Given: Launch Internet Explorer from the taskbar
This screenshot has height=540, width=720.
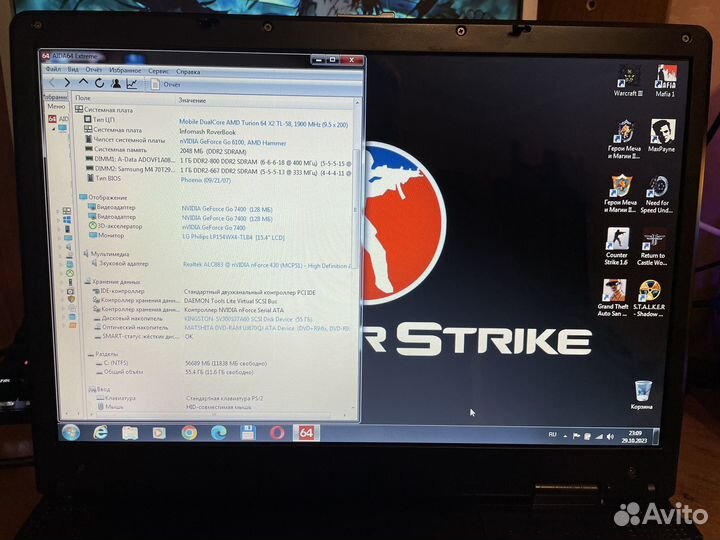Looking at the screenshot, I should (100, 432).
